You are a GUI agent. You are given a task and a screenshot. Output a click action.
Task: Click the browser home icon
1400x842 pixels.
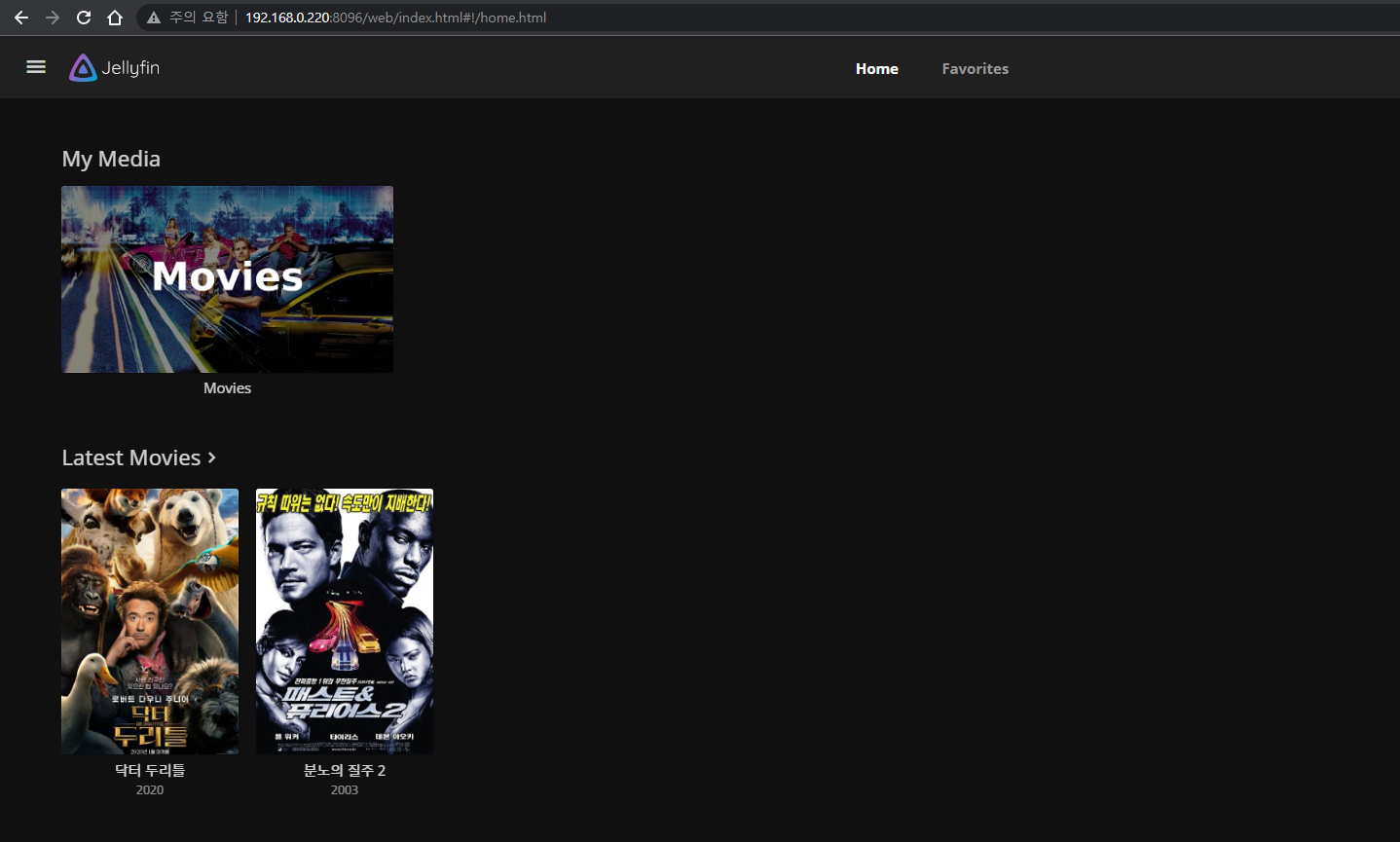(115, 18)
